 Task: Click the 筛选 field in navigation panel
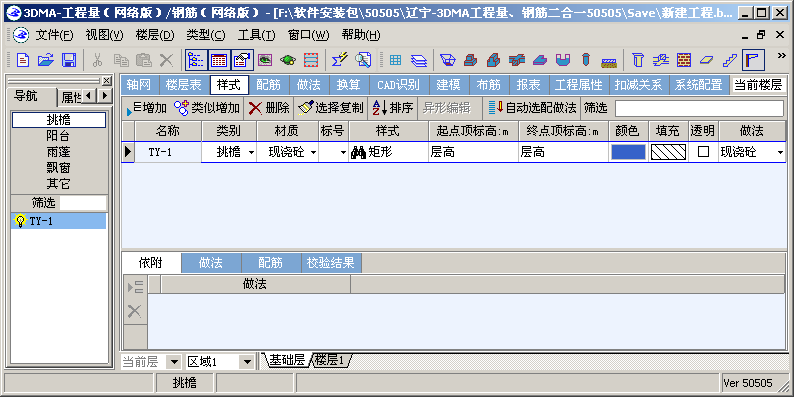83,203
